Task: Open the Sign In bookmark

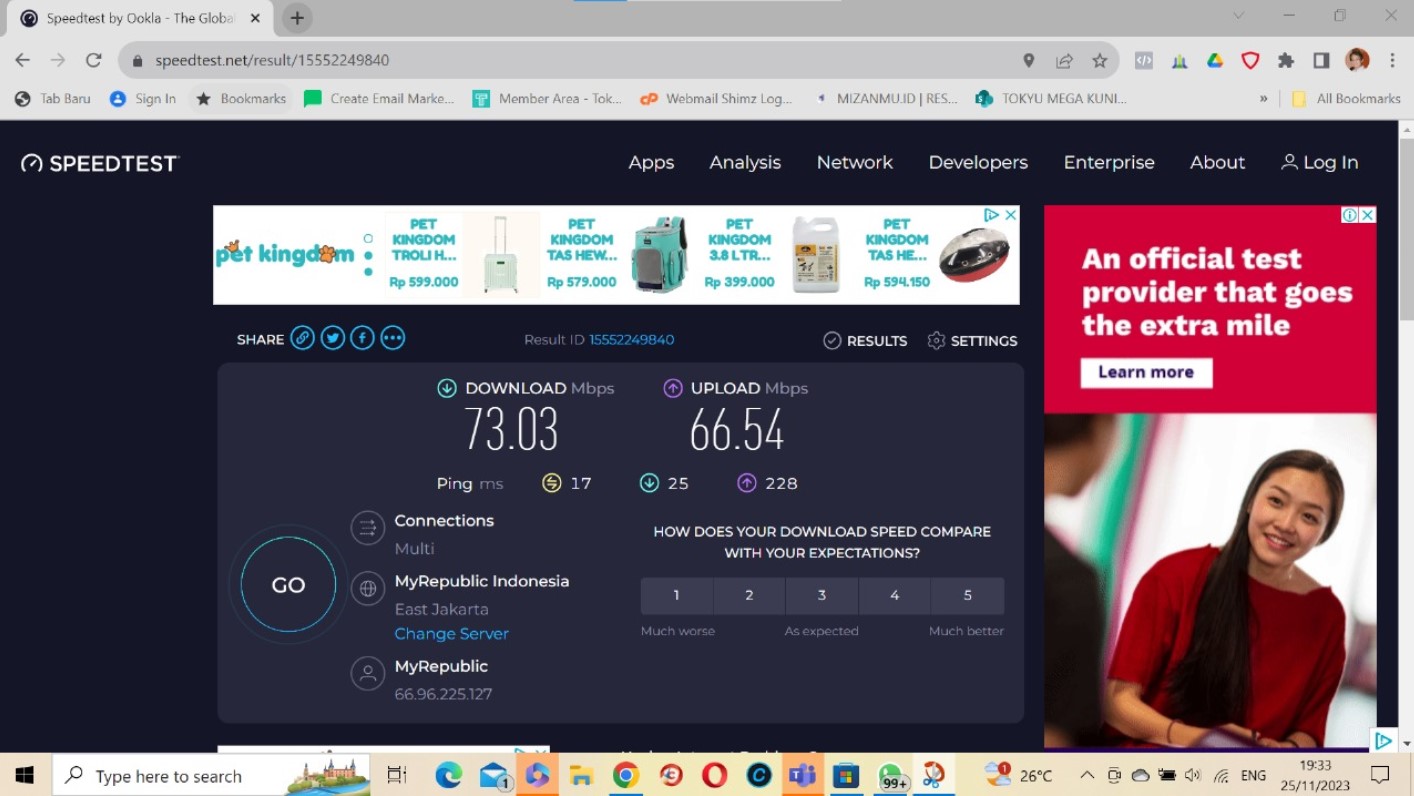Action: 143,98
